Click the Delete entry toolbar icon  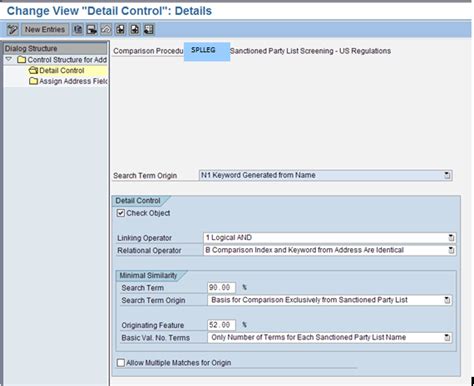point(92,30)
